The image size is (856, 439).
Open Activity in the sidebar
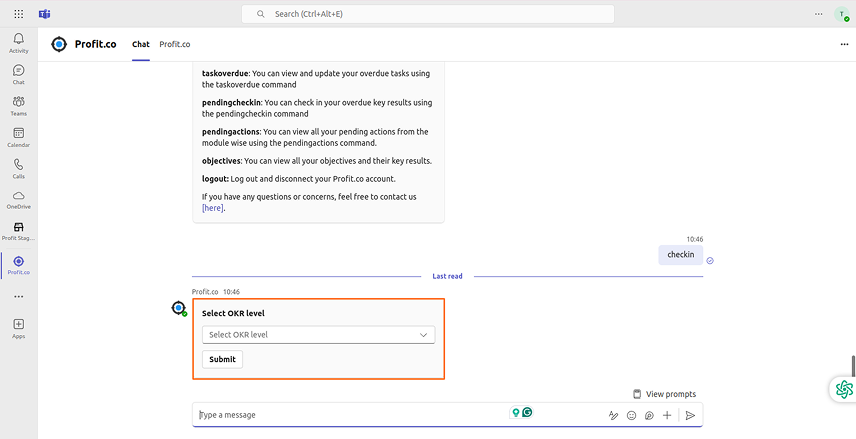[19, 43]
